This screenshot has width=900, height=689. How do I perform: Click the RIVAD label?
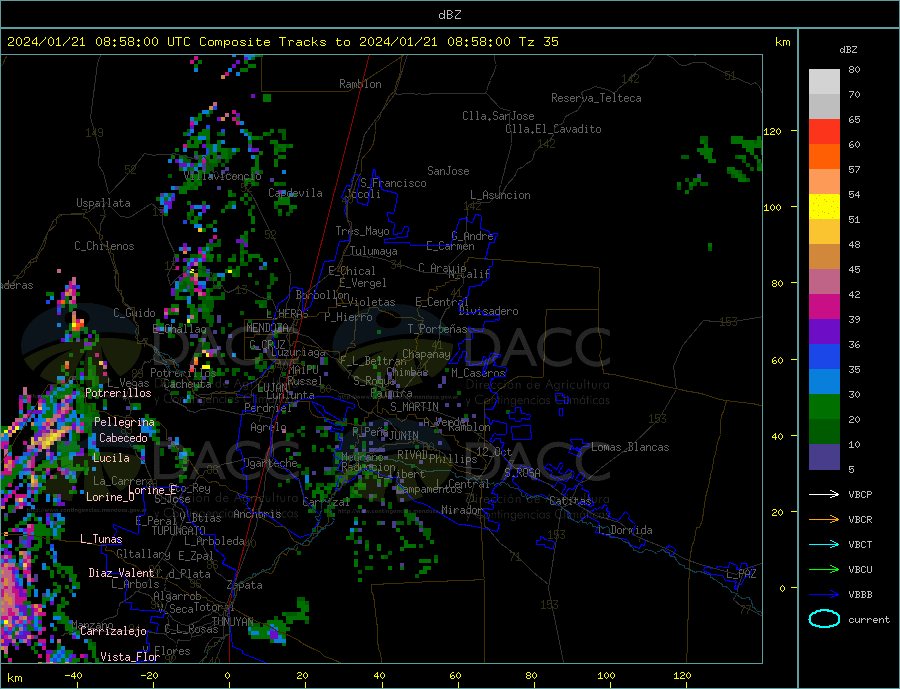click(412, 455)
